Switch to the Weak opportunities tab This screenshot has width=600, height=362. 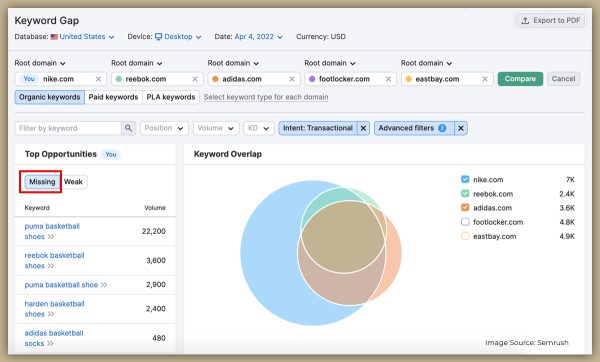click(73, 182)
